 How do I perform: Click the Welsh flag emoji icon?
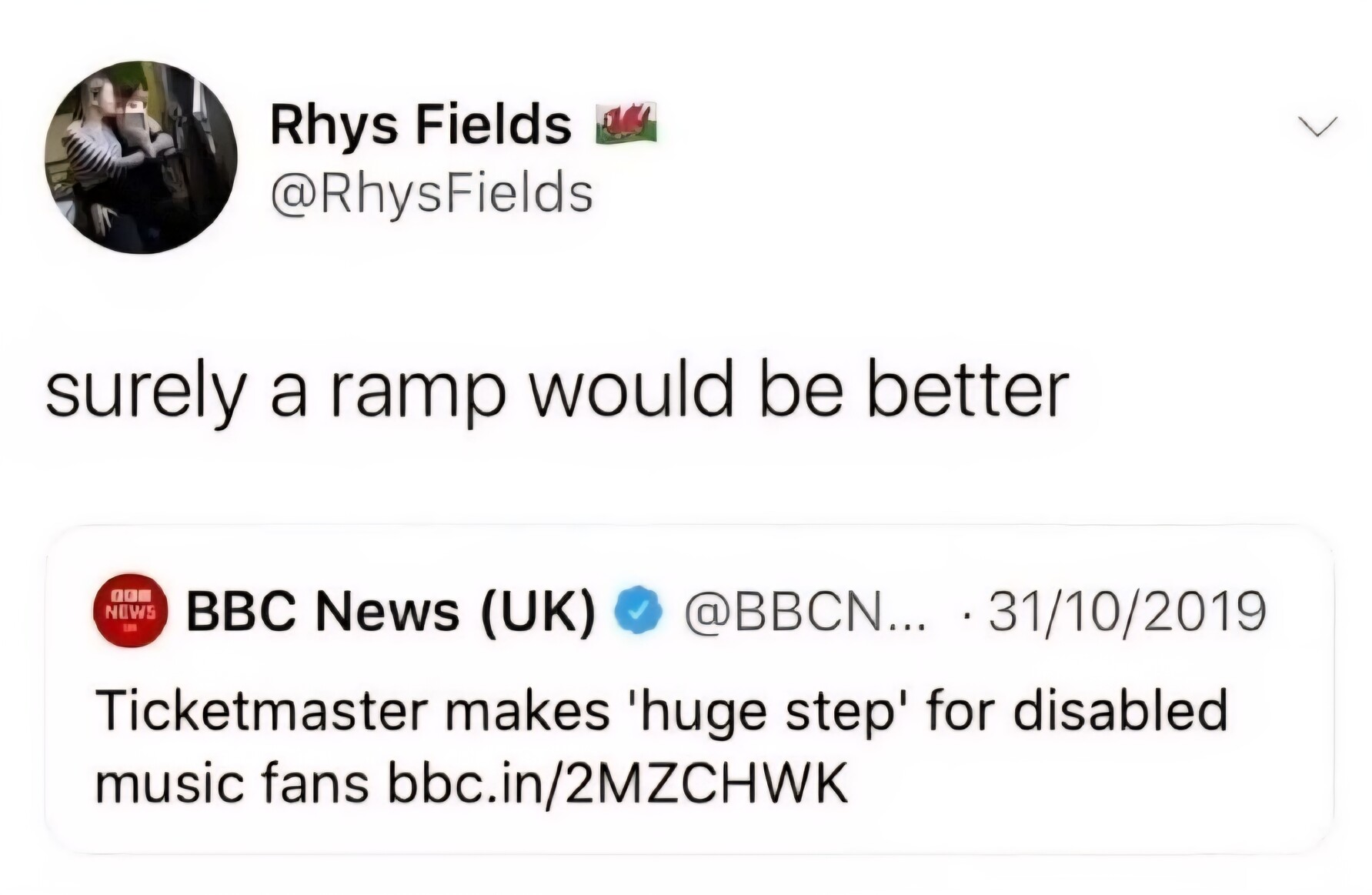tap(628, 123)
